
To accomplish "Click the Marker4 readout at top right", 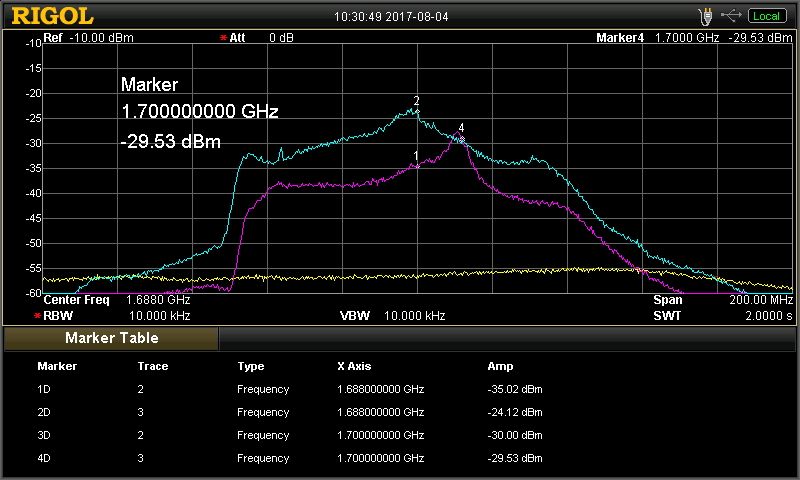I will [x=691, y=38].
